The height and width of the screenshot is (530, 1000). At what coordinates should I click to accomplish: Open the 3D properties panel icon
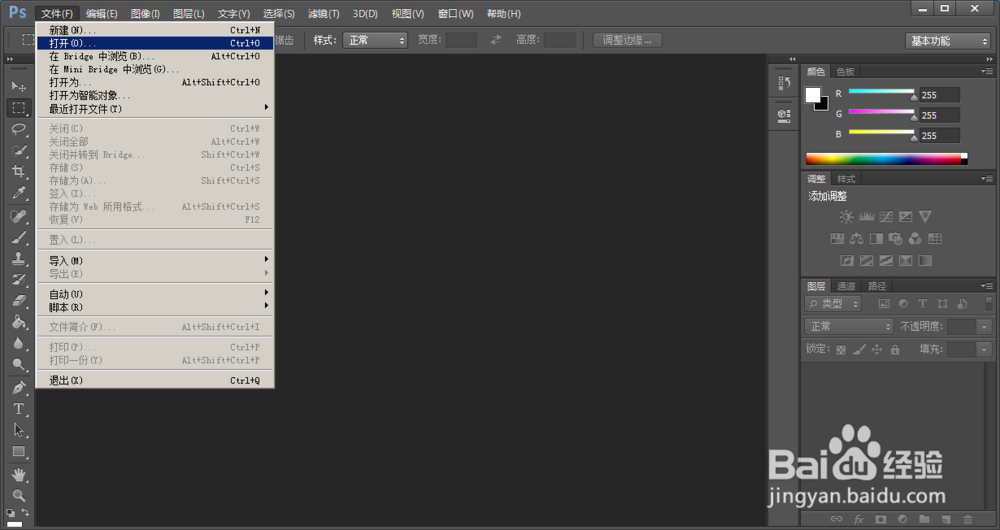(784, 115)
